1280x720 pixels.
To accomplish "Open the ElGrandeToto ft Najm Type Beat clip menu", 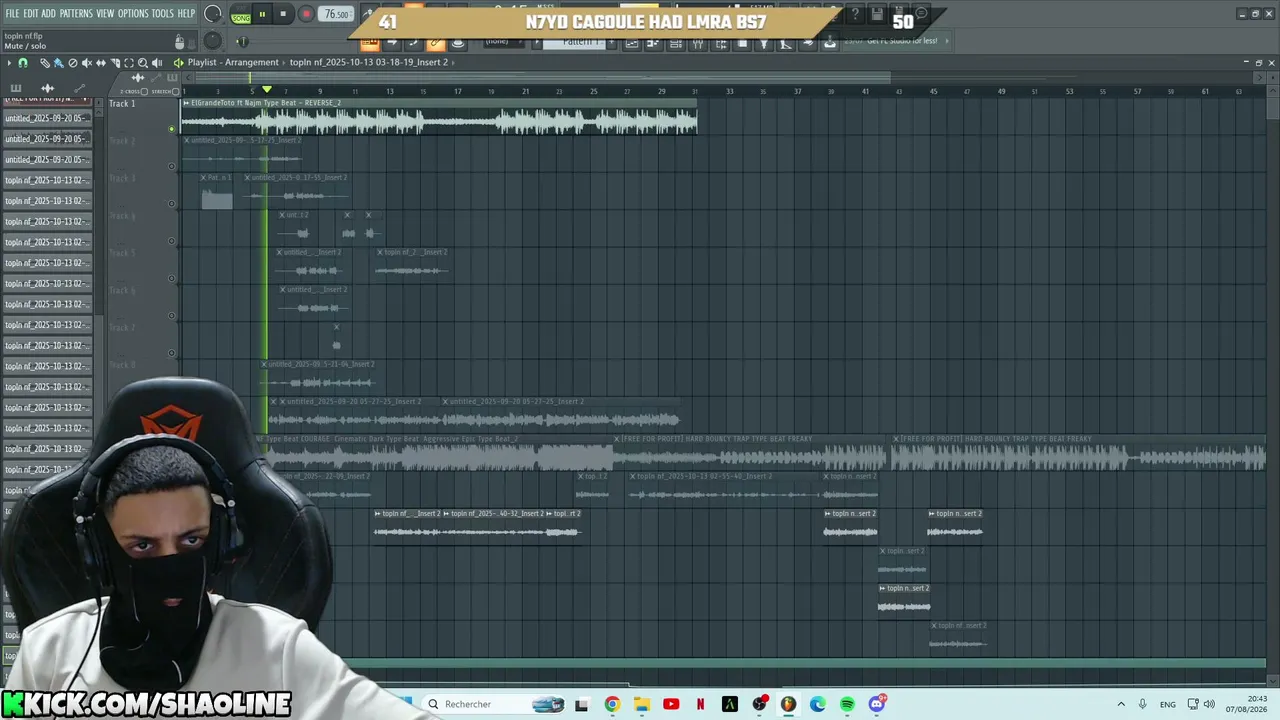I will point(185,103).
